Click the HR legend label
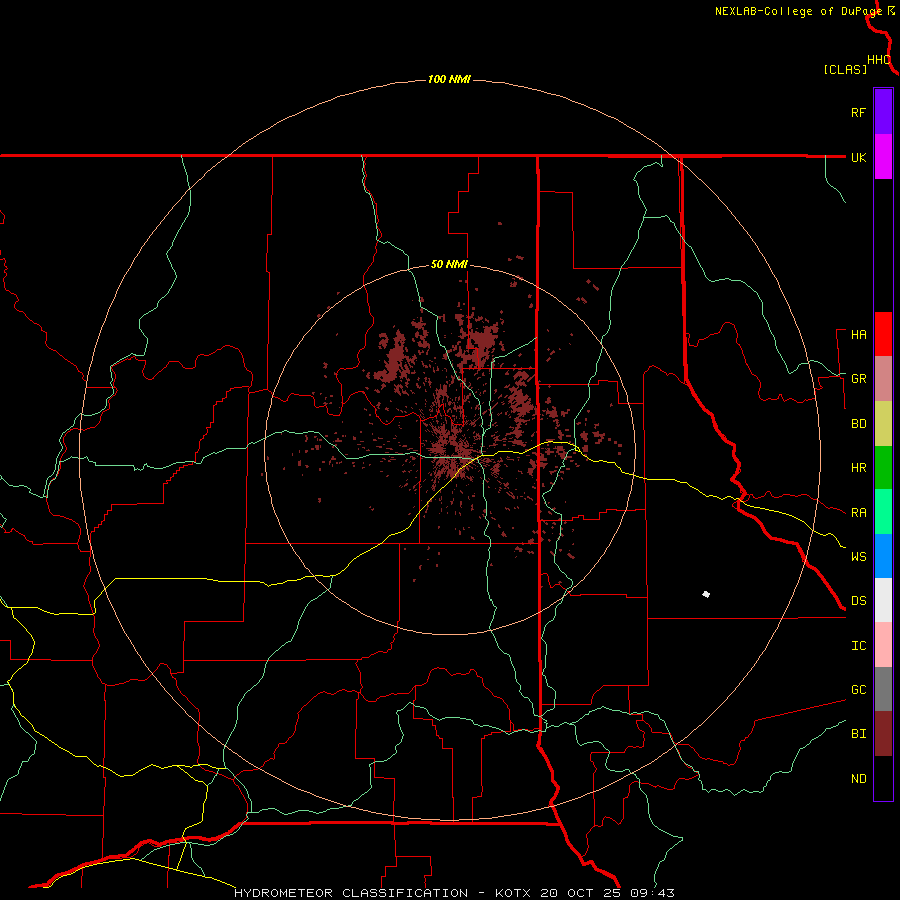Image resolution: width=900 pixels, height=900 pixels. pyautogui.click(x=859, y=468)
